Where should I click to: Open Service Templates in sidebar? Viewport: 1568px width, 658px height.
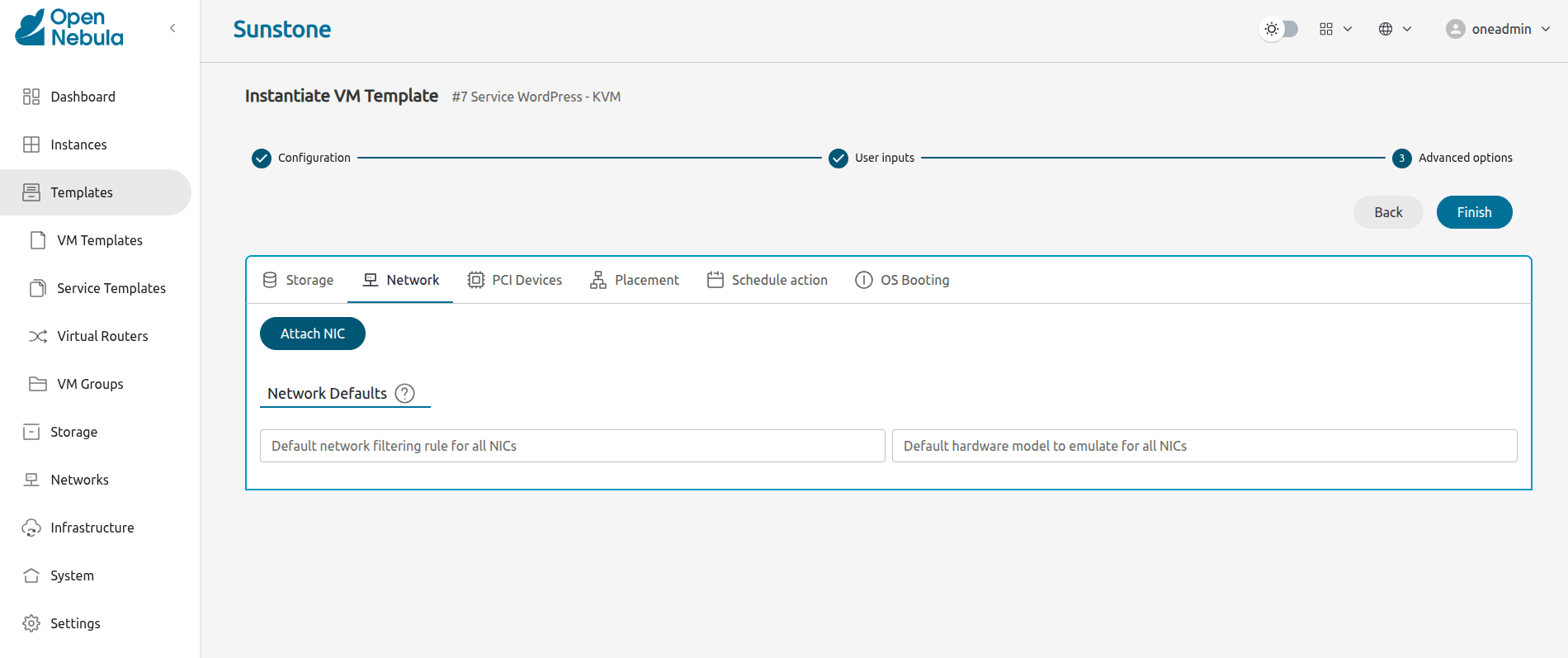pyautogui.click(x=111, y=288)
